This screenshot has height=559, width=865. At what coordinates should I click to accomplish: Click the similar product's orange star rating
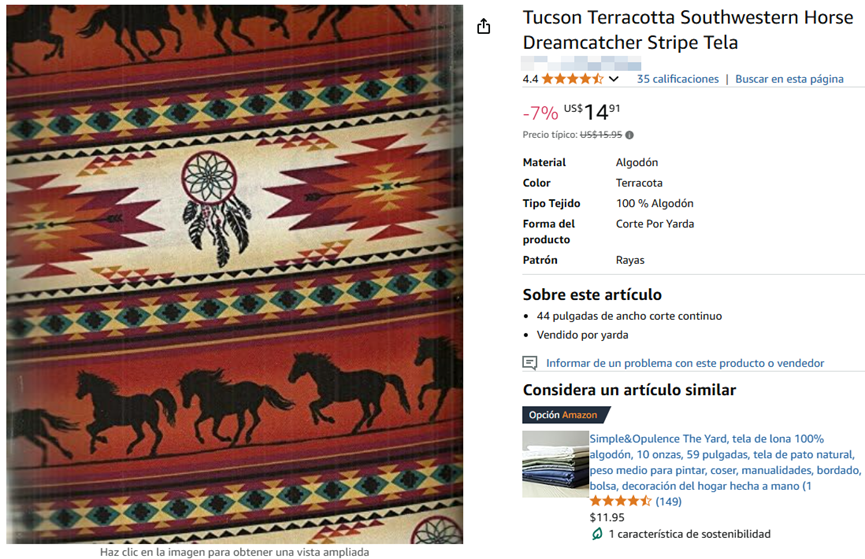[x=621, y=501]
